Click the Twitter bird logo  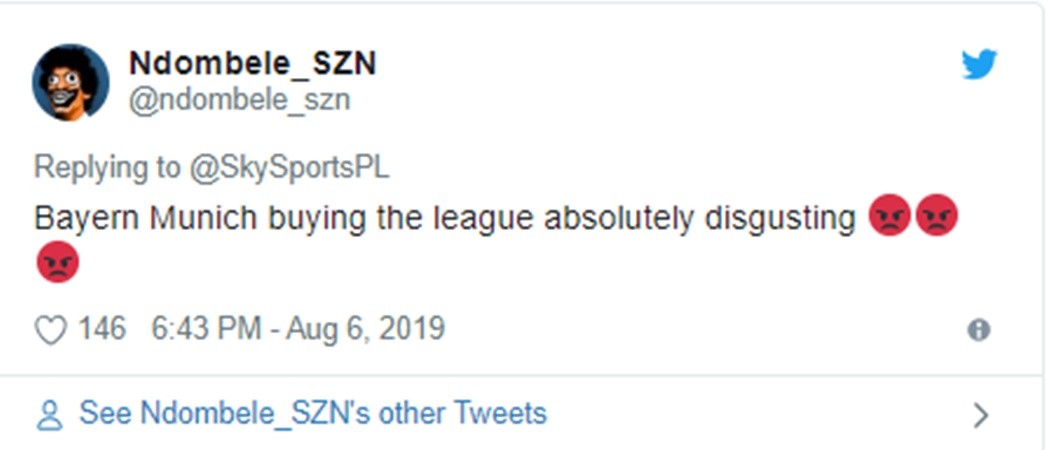979,64
